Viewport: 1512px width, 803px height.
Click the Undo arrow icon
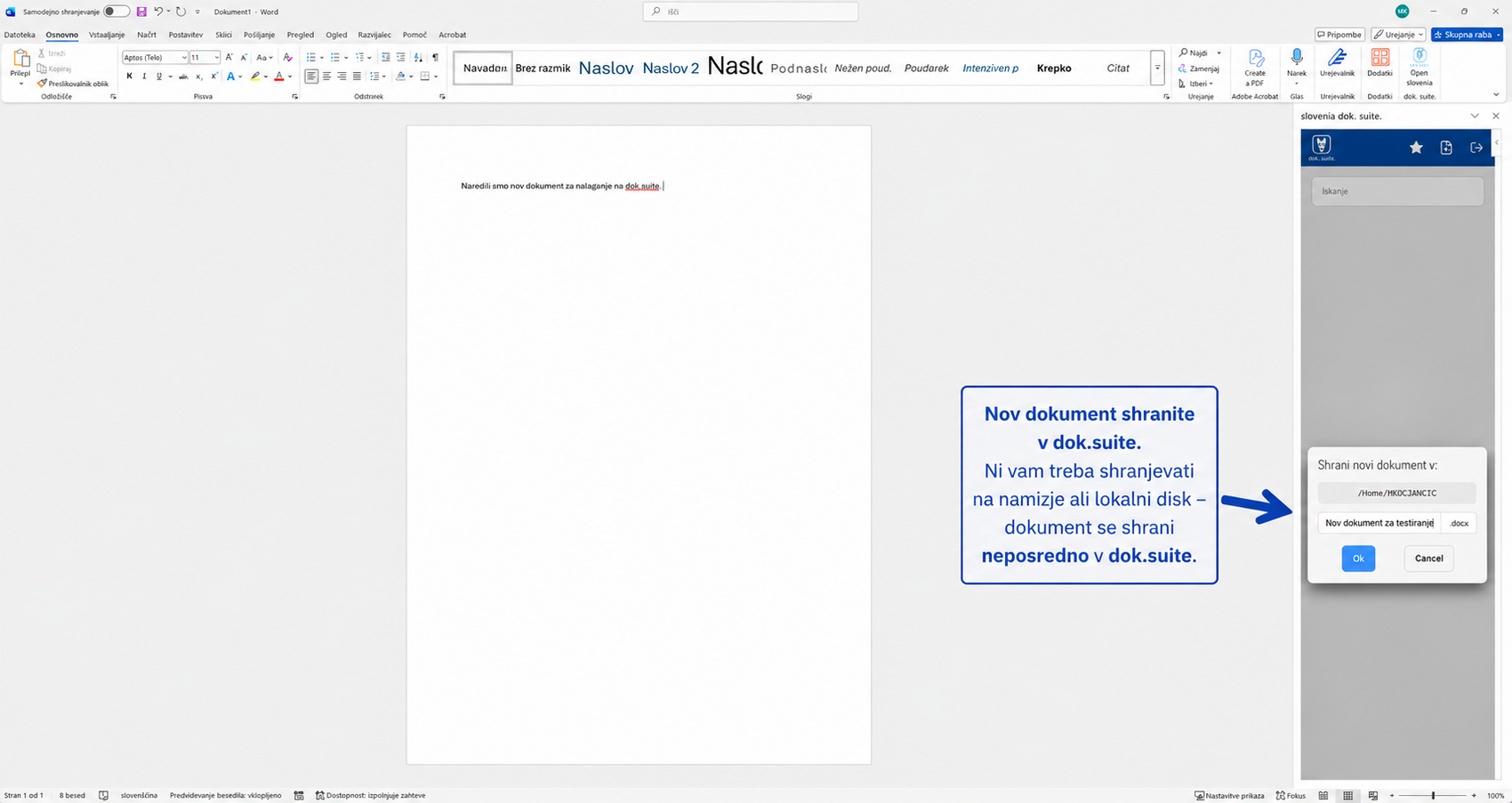(x=158, y=12)
